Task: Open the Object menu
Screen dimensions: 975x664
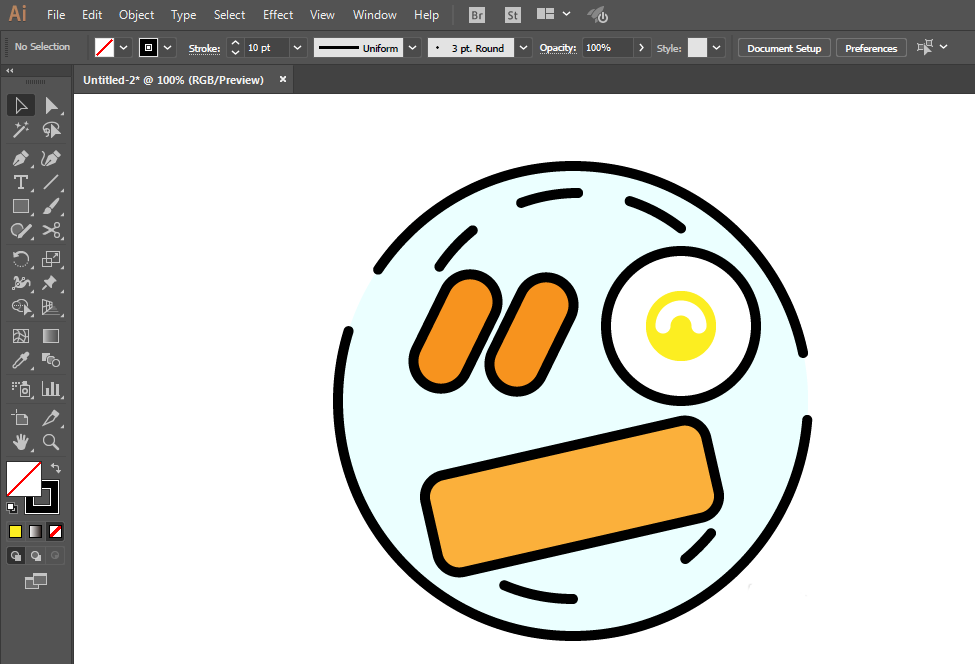Action: [136, 15]
